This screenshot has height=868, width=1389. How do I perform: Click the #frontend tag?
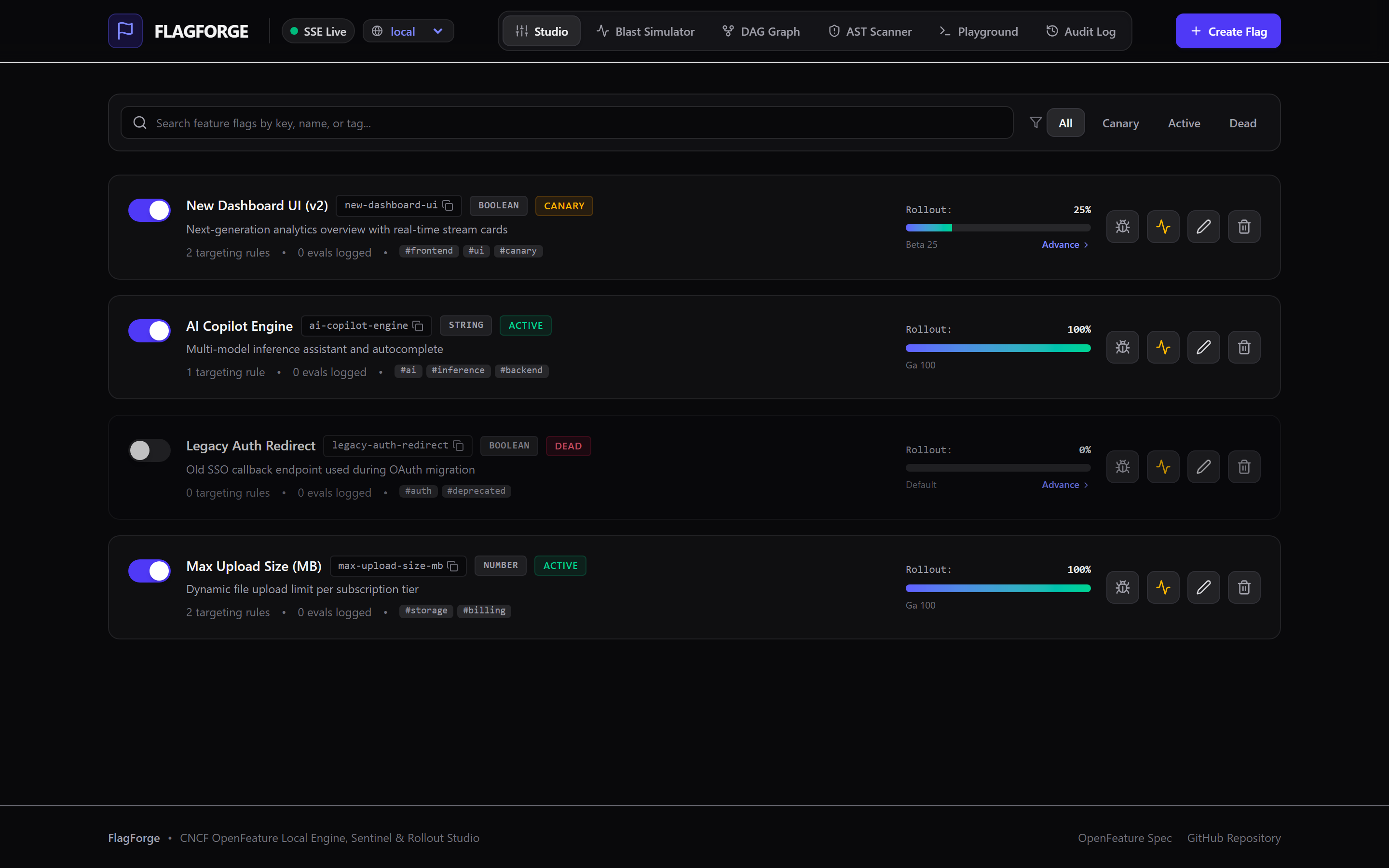click(x=429, y=251)
